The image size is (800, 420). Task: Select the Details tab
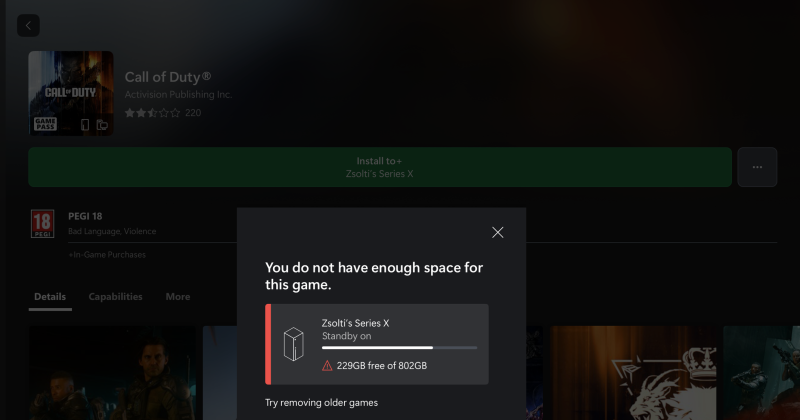coord(50,297)
